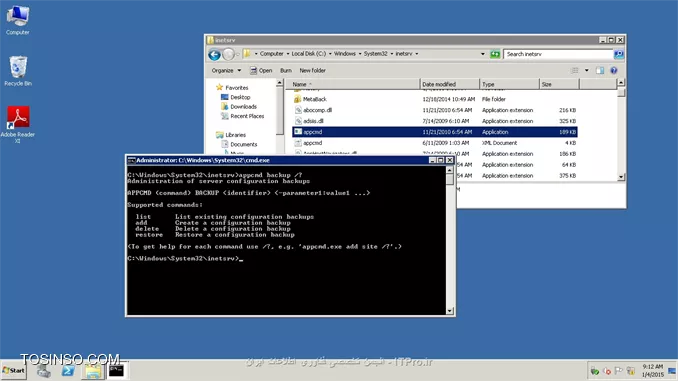Open the Explorer help question mark icon
The width and height of the screenshot is (678, 381).
[x=614, y=70]
